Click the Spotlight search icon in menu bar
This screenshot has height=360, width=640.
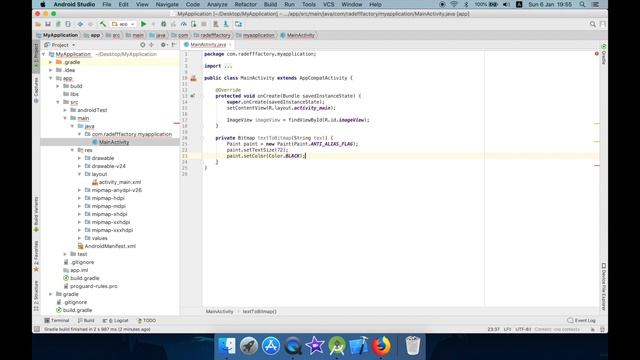[582, 4]
